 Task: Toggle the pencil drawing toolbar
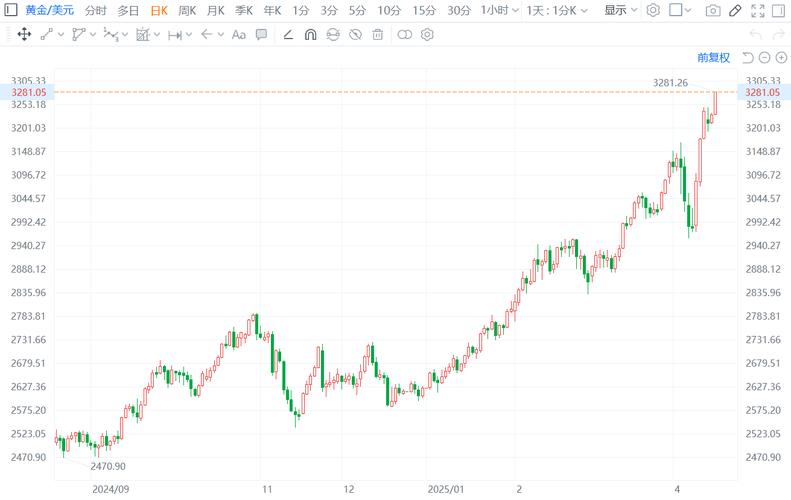coord(735,10)
